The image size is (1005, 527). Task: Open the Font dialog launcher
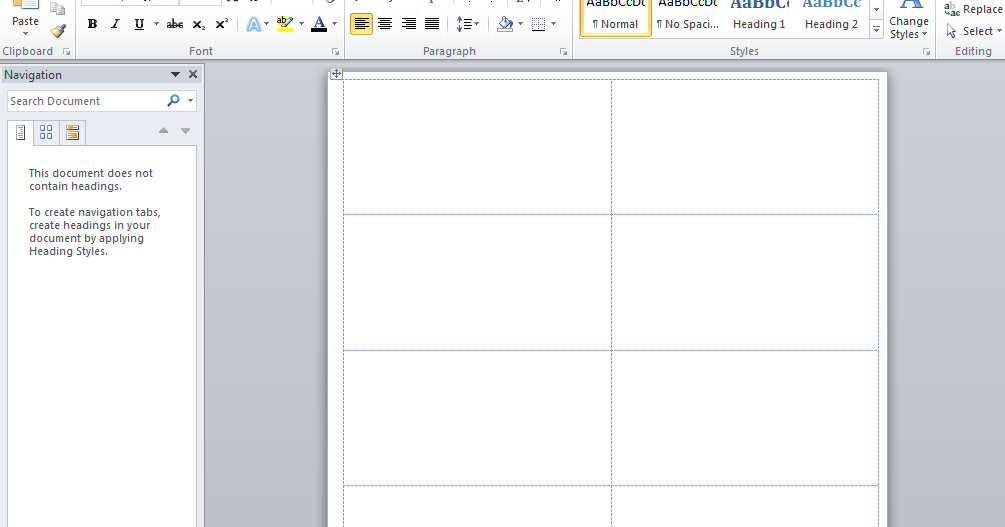point(335,51)
